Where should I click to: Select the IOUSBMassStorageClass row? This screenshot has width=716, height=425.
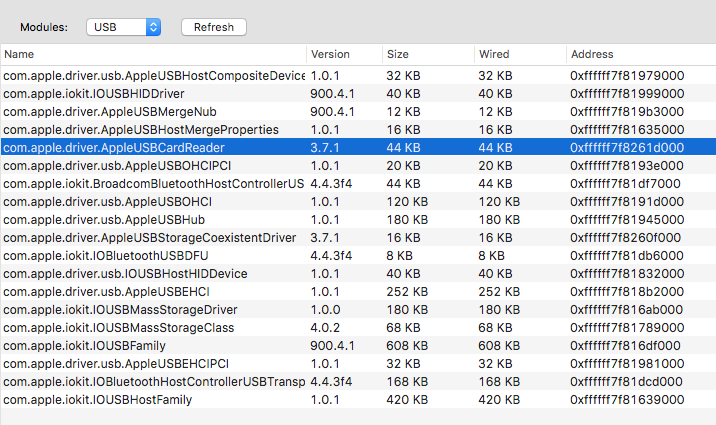[358, 328]
